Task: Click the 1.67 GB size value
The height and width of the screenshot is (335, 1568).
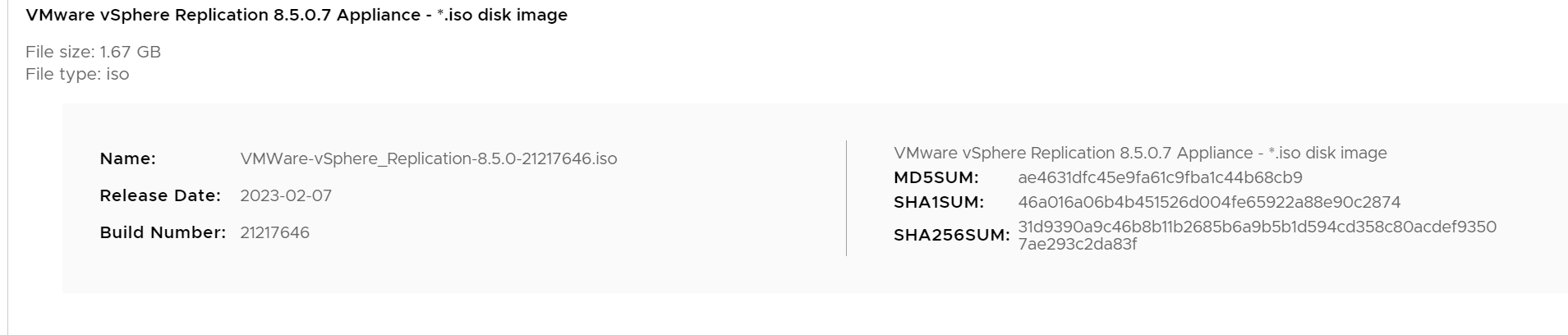Action: (130, 53)
